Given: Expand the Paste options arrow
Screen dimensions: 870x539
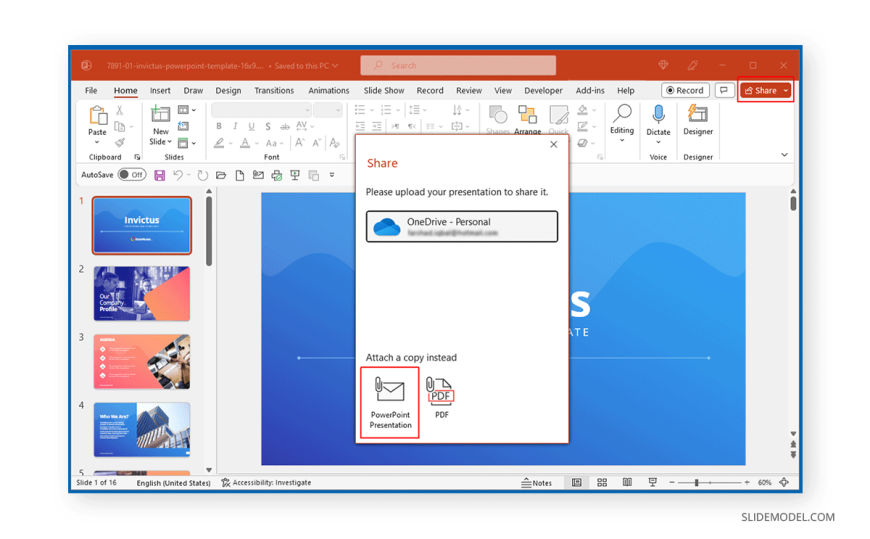Looking at the screenshot, I should [97, 143].
